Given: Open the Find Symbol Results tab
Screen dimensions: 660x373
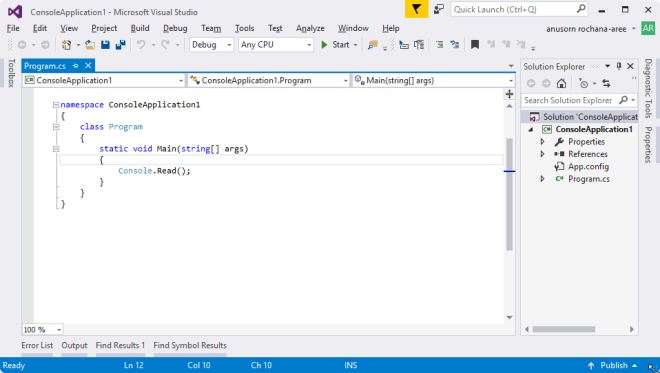Looking at the screenshot, I should click(x=190, y=345).
